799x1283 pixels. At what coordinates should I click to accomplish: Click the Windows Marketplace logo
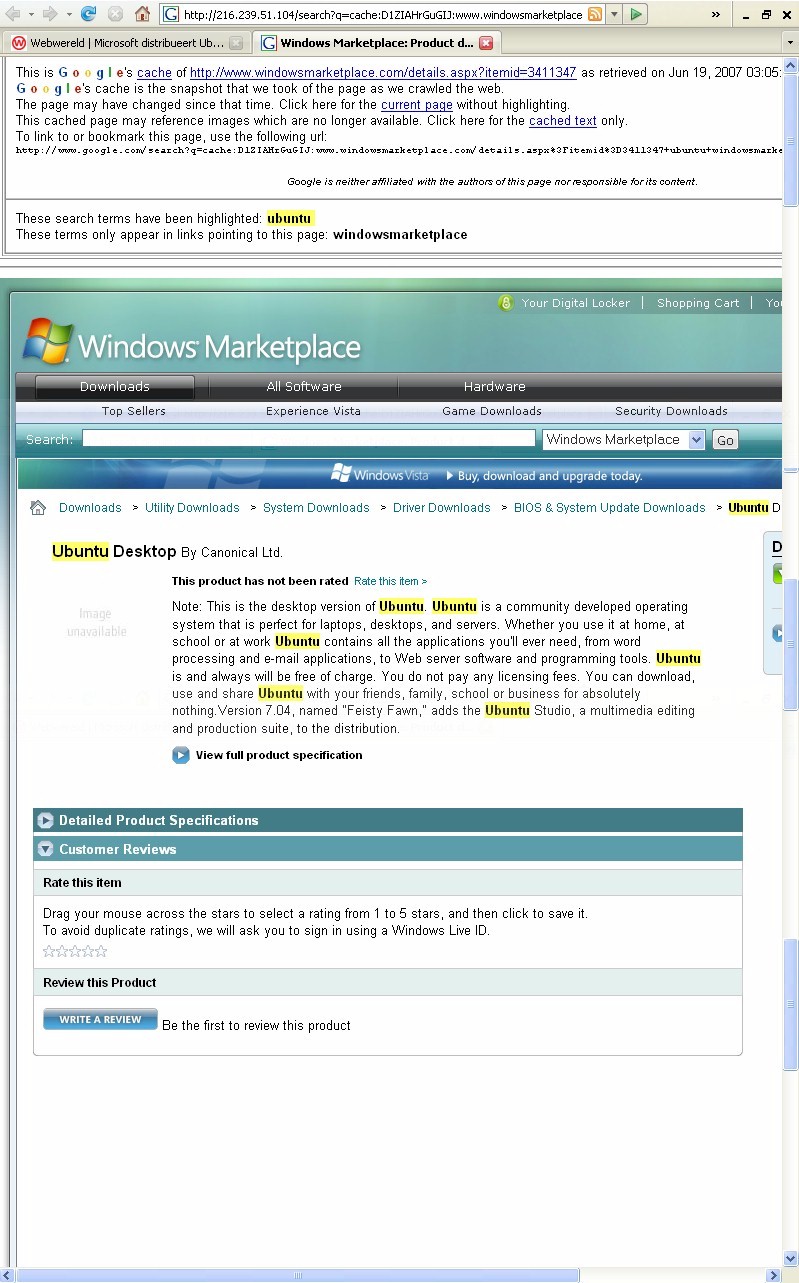pos(191,344)
